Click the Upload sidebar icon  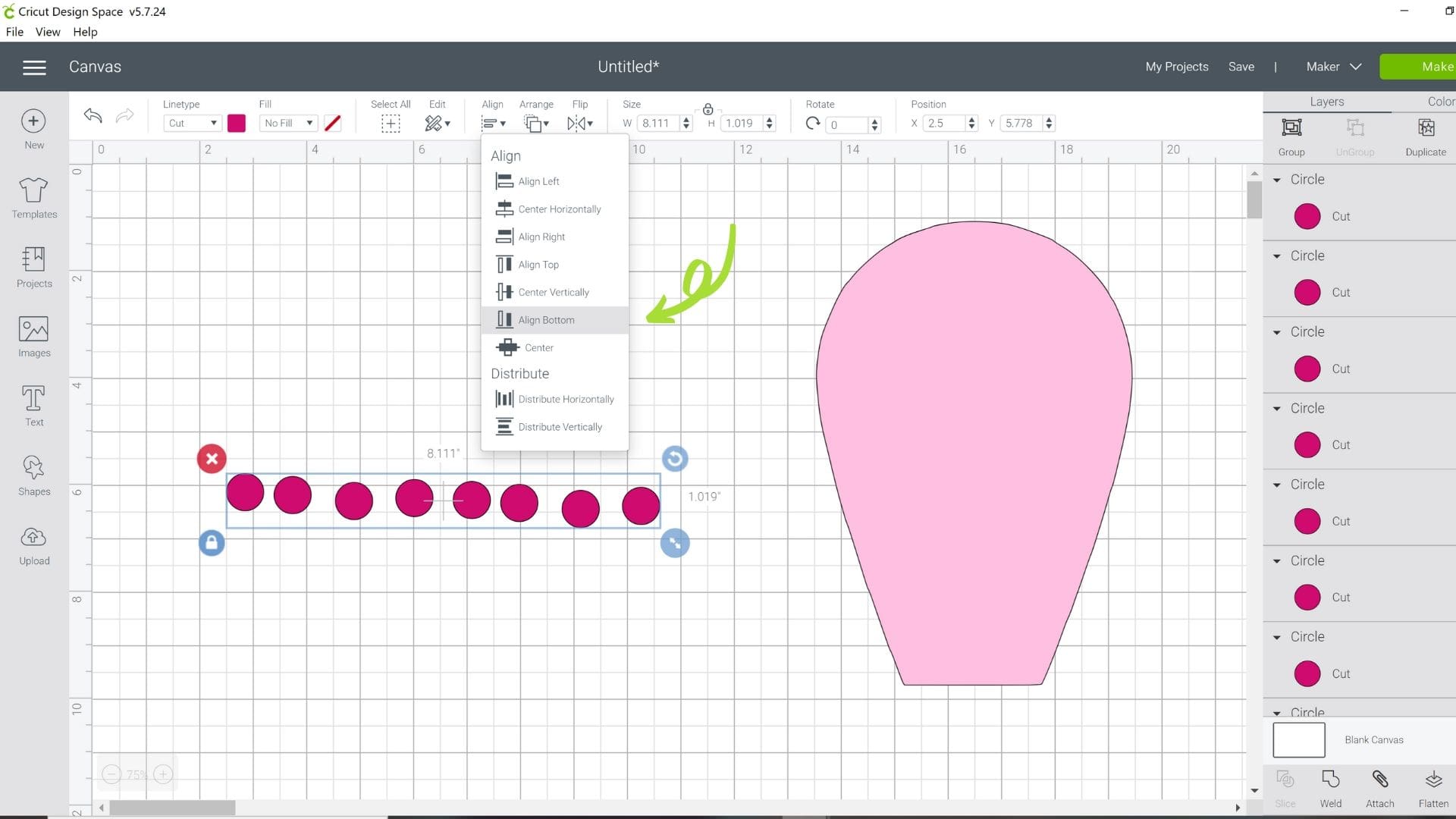33,542
